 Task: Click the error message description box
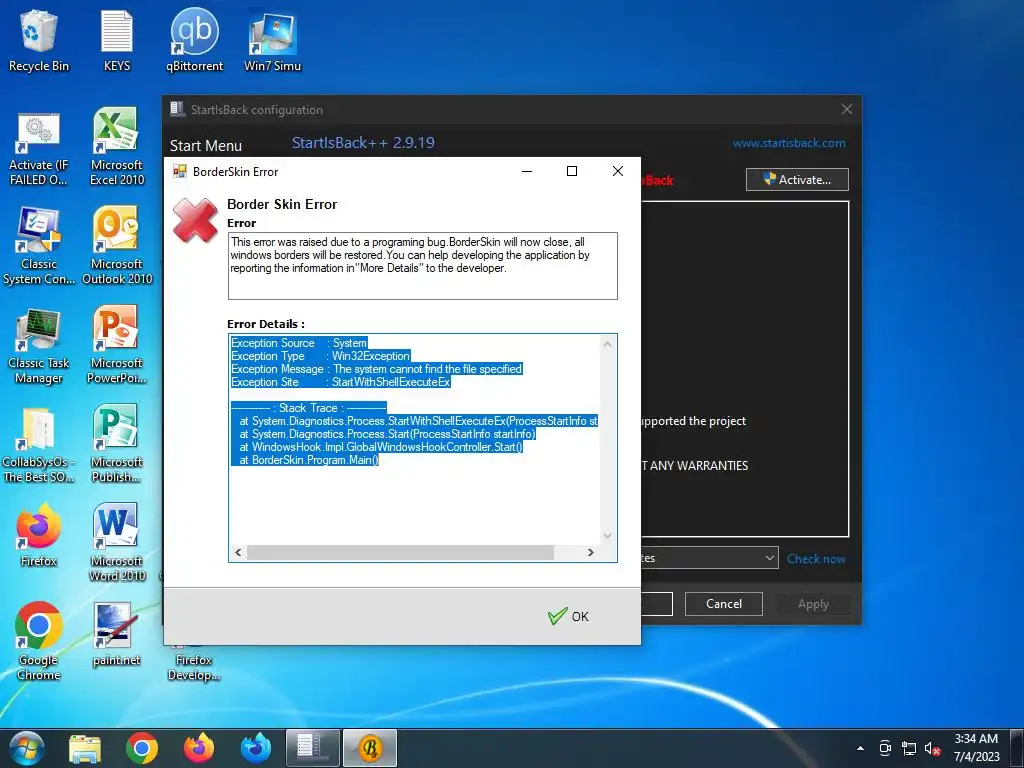coord(423,266)
